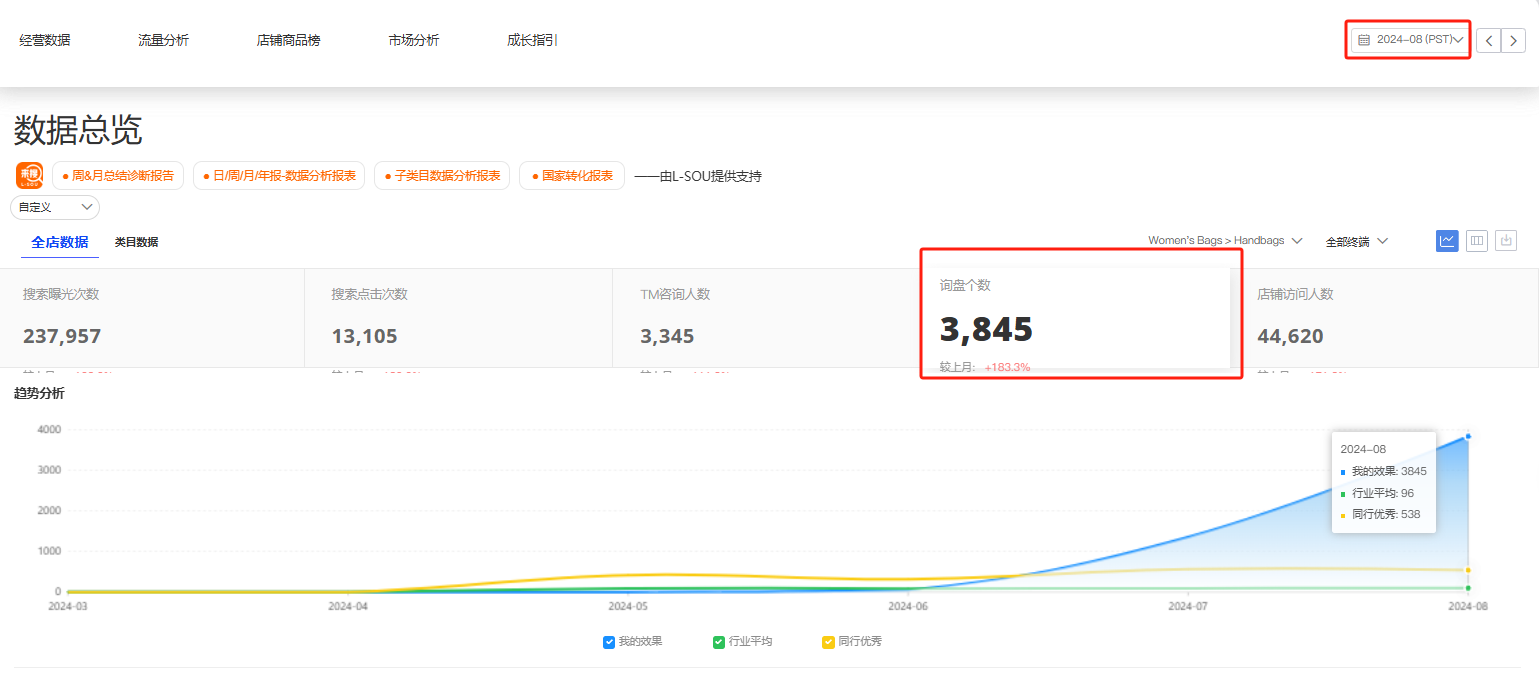Switch to table column view icon
This screenshot has height=674, width=1539.
click(1477, 241)
